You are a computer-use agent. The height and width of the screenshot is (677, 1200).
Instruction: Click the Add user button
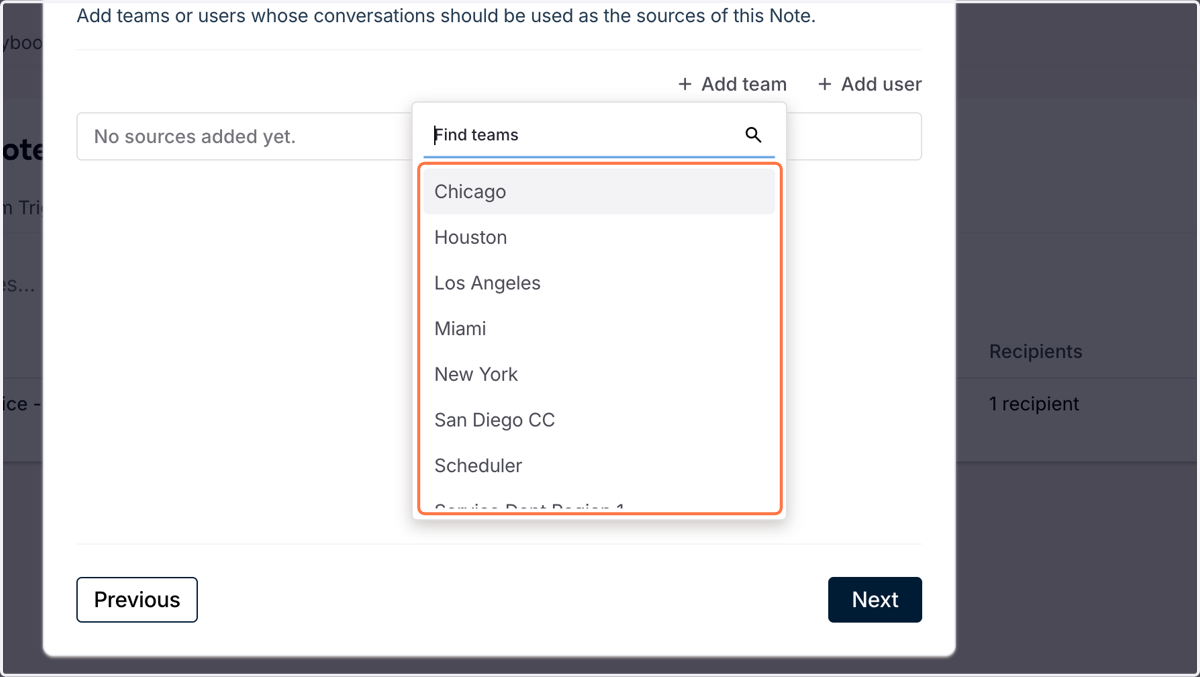pyautogui.click(x=869, y=84)
